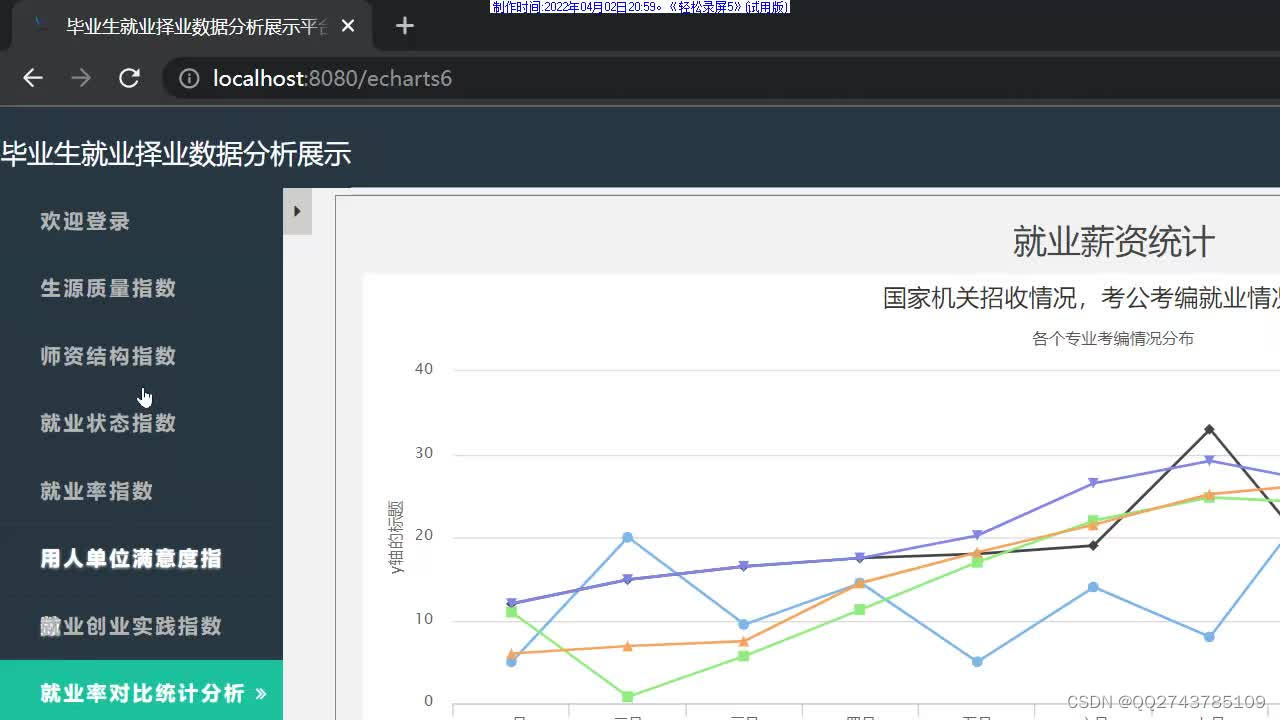Screen dimensions: 1280x720
Task: Click the y-axis value 30
Action: coord(424,453)
